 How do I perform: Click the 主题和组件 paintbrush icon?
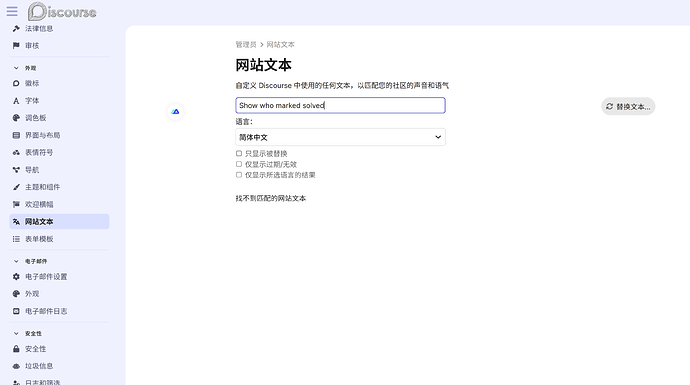[16, 187]
